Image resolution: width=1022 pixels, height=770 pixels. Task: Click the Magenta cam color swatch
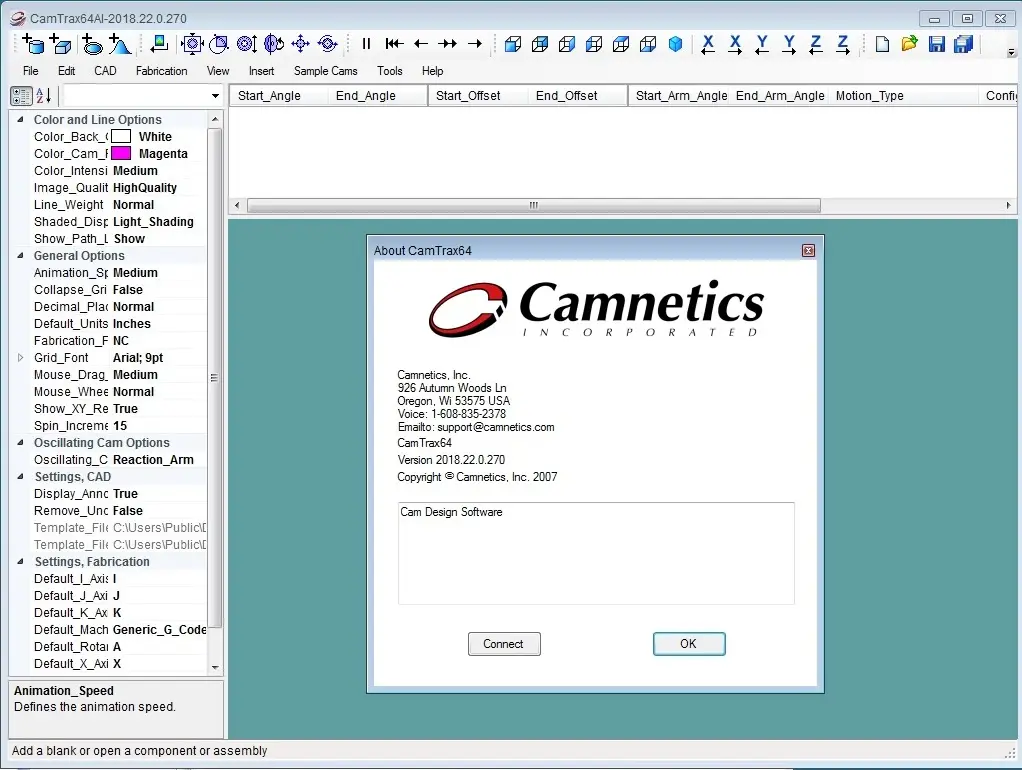point(121,153)
